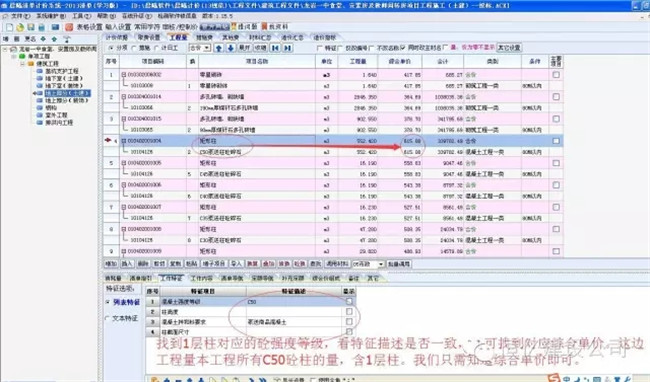Click 输入设置 toolbar button

tap(118, 27)
